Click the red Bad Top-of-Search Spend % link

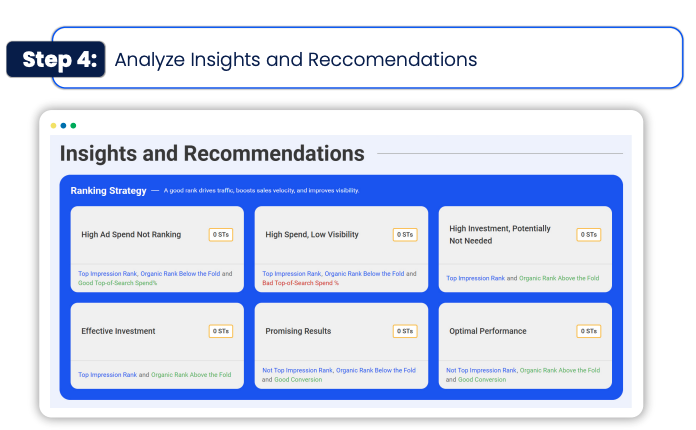click(300, 283)
